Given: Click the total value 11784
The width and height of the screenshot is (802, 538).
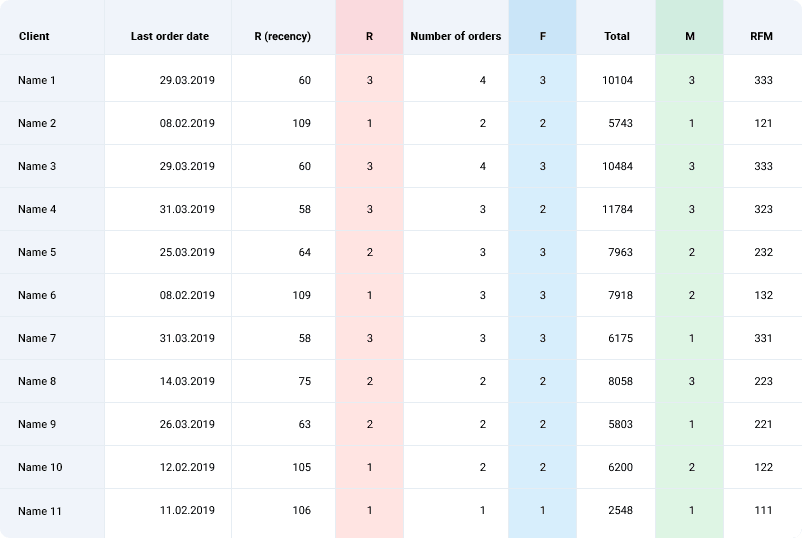Looking at the screenshot, I should pyautogui.click(x=617, y=209).
